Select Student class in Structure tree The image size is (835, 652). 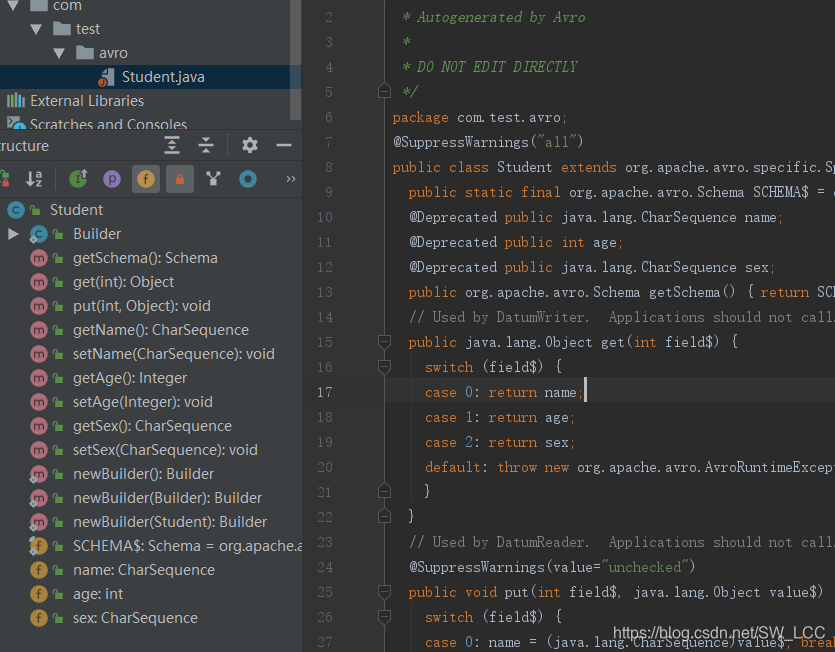(76, 210)
